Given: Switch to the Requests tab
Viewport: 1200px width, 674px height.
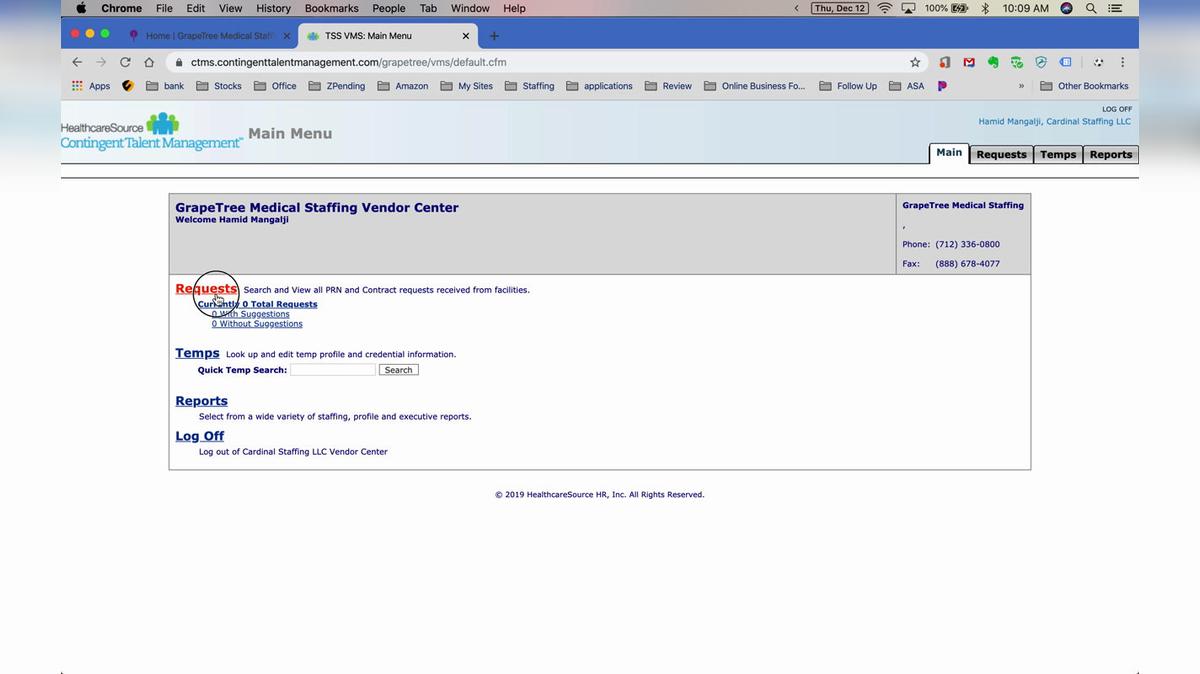Looking at the screenshot, I should 1001,154.
